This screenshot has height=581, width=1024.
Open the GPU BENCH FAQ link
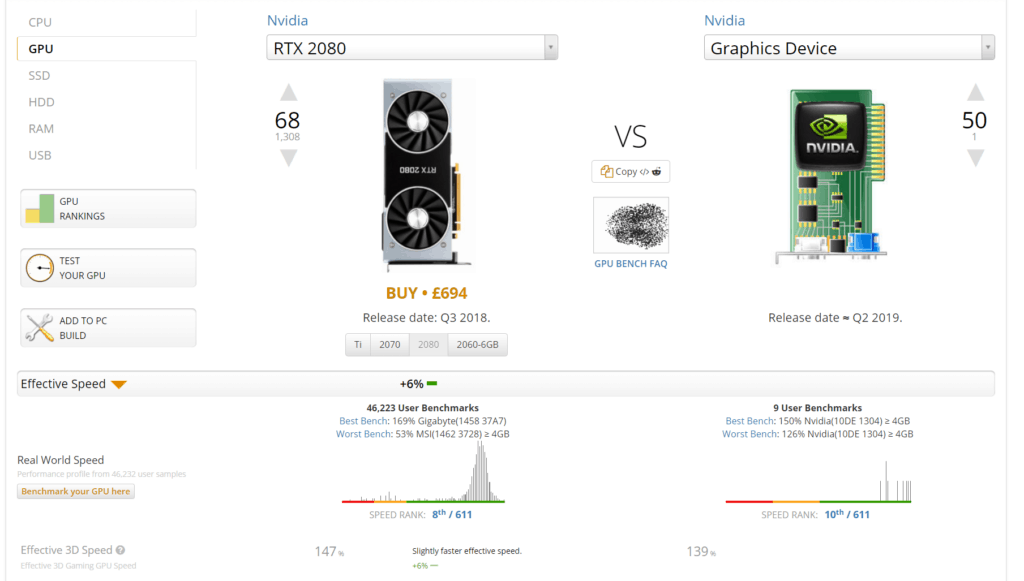click(630, 264)
